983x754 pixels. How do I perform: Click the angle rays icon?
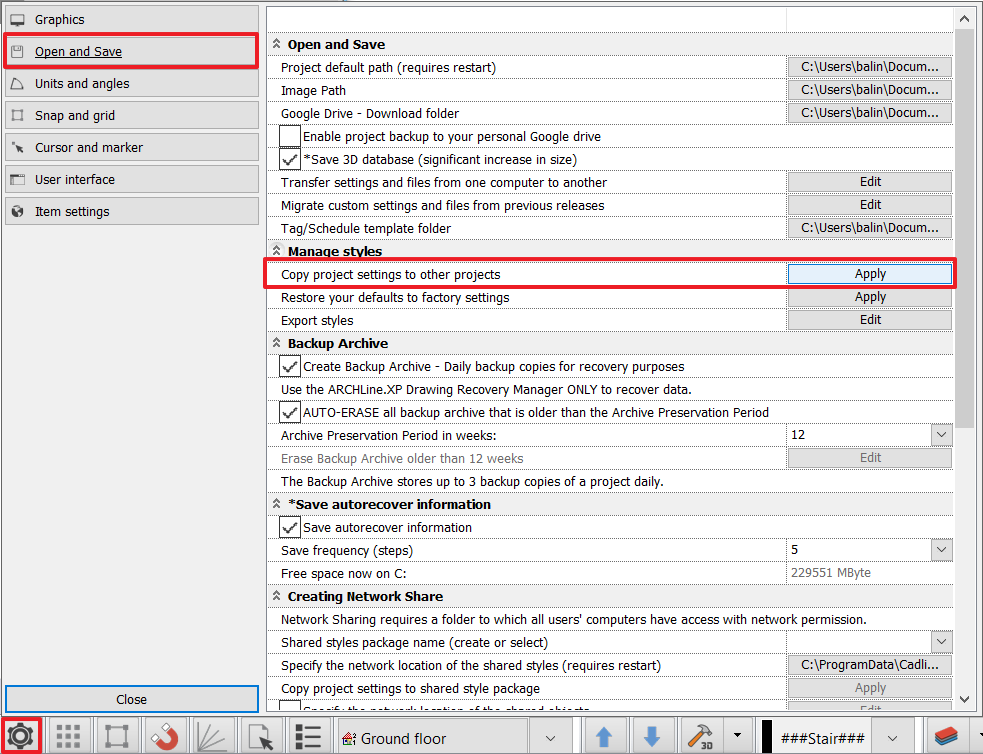[213, 737]
